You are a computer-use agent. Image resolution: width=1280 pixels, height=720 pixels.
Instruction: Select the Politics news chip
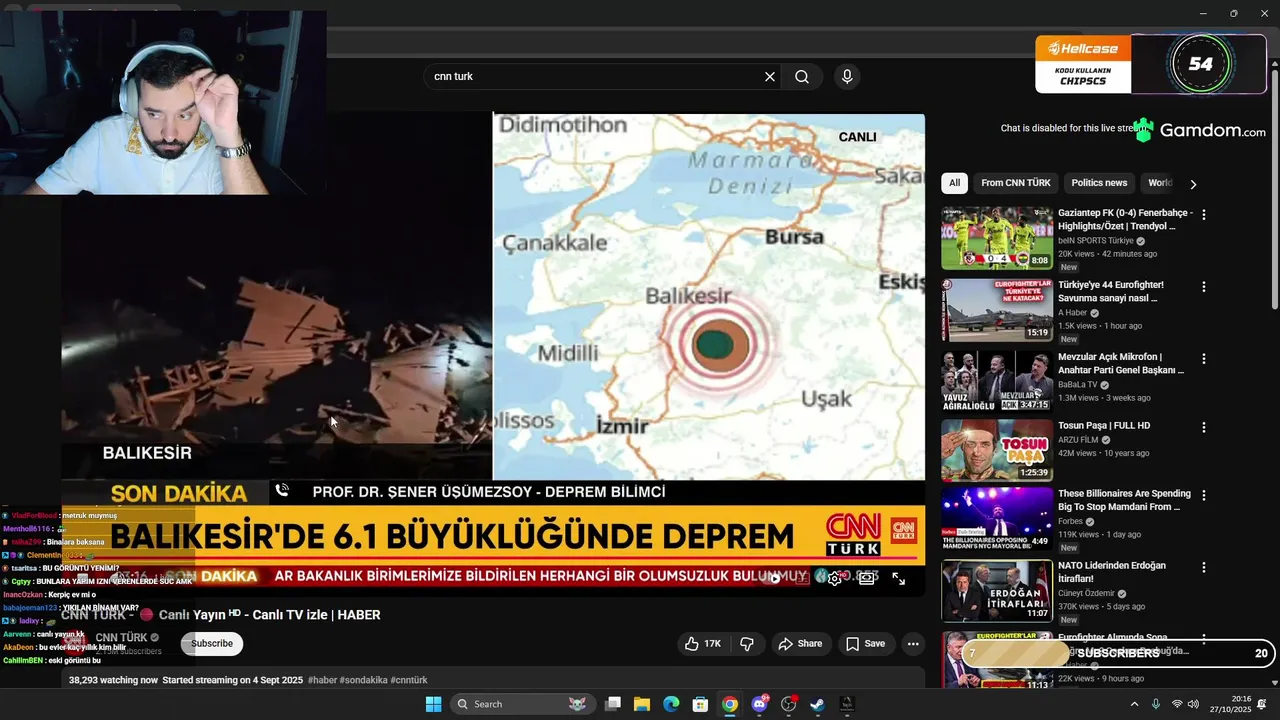[x=1099, y=183]
